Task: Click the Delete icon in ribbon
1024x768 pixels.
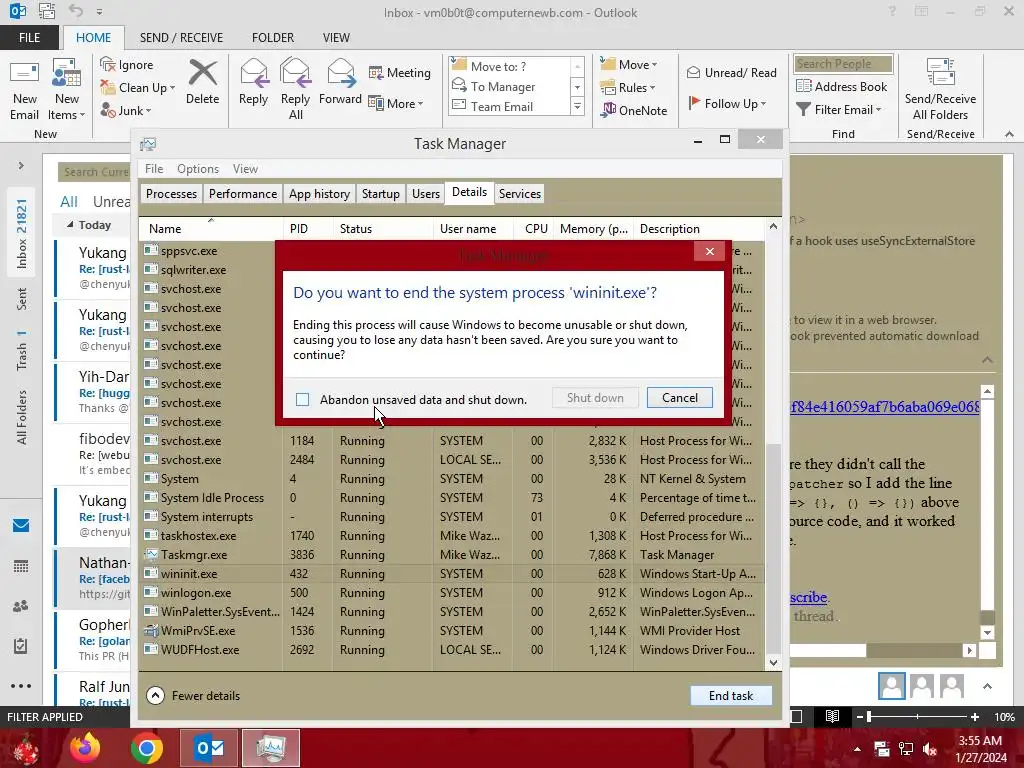Action: 202,82
